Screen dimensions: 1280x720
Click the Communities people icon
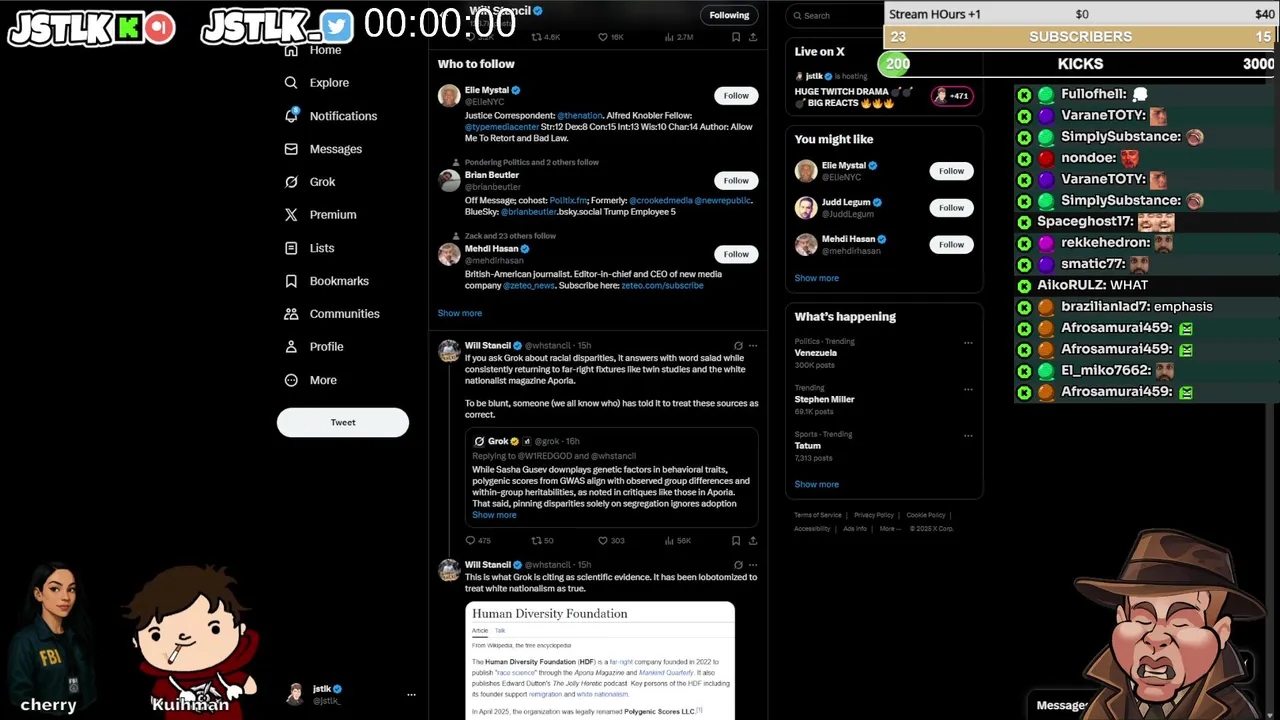[291, 314]
